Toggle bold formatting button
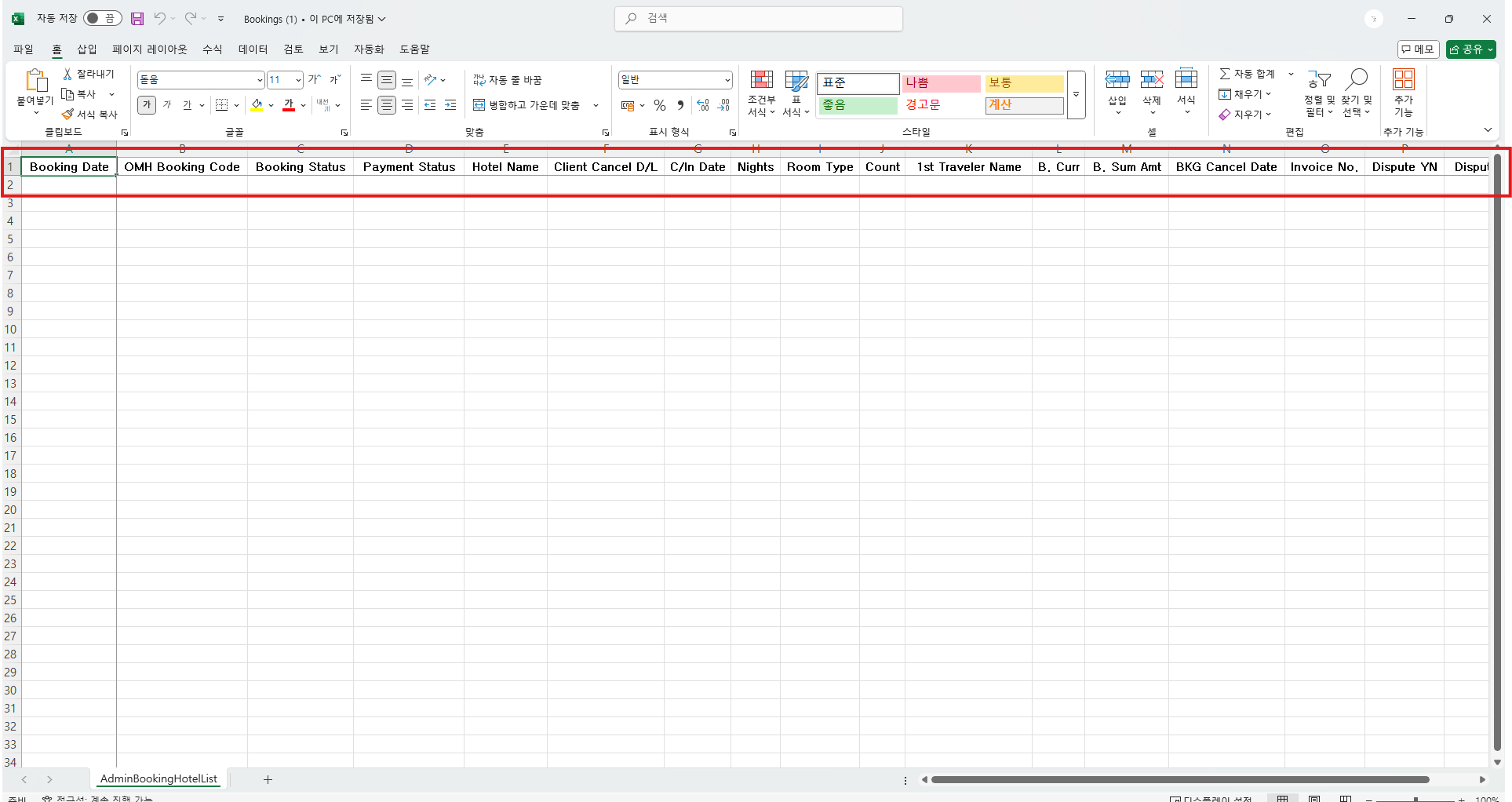The height and width of the screenshot is (802, 1512). pos(147,105)
